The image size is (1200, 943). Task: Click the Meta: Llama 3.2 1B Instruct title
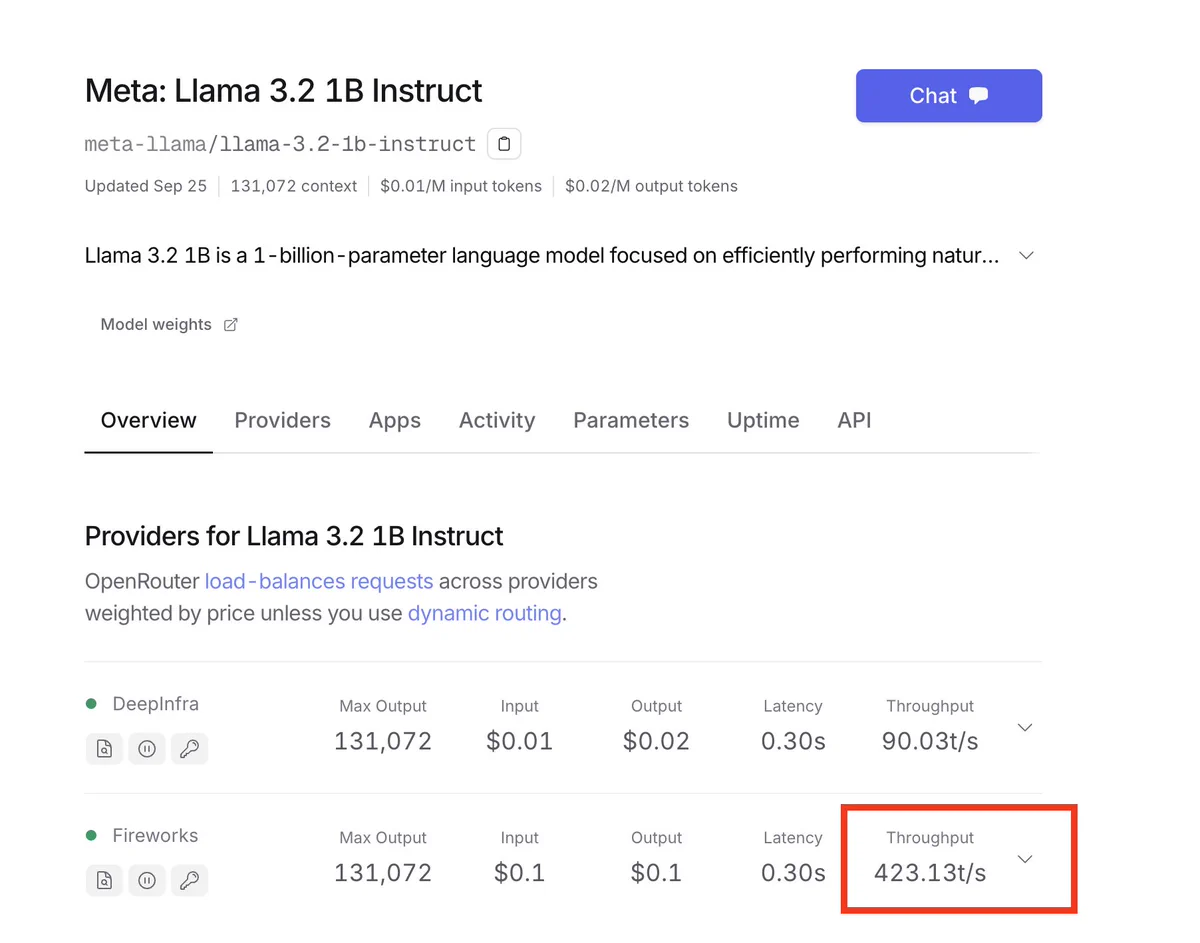click(283, 91)
